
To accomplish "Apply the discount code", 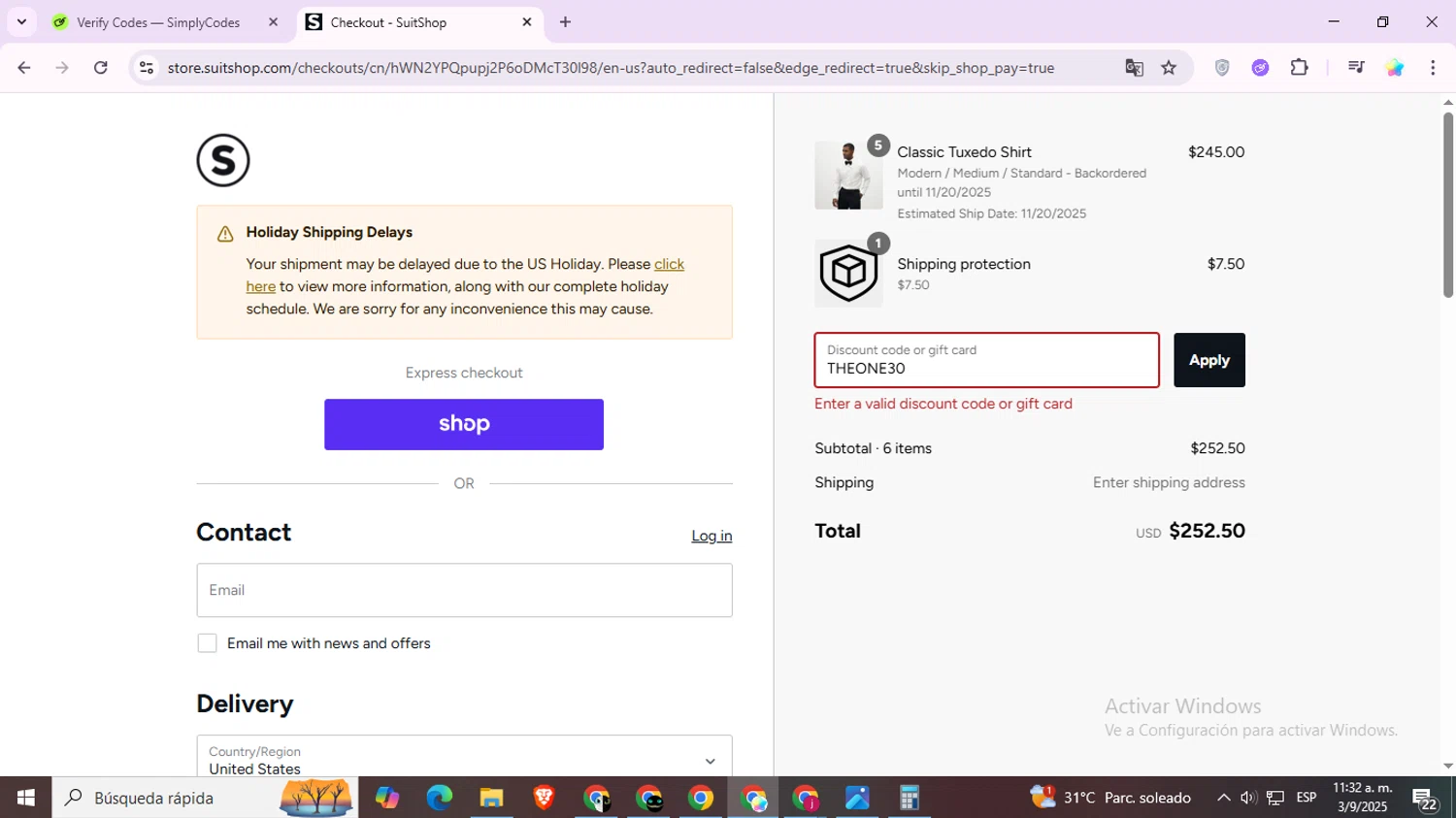I will pos(1209,360).
